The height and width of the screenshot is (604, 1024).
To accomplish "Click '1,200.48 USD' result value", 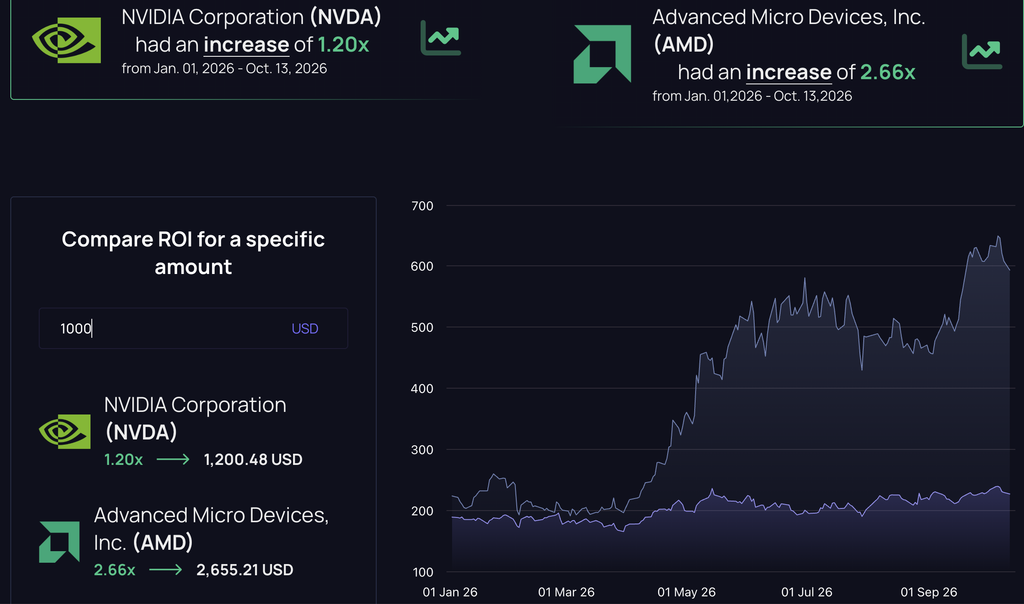I will (x=253, y=460).
